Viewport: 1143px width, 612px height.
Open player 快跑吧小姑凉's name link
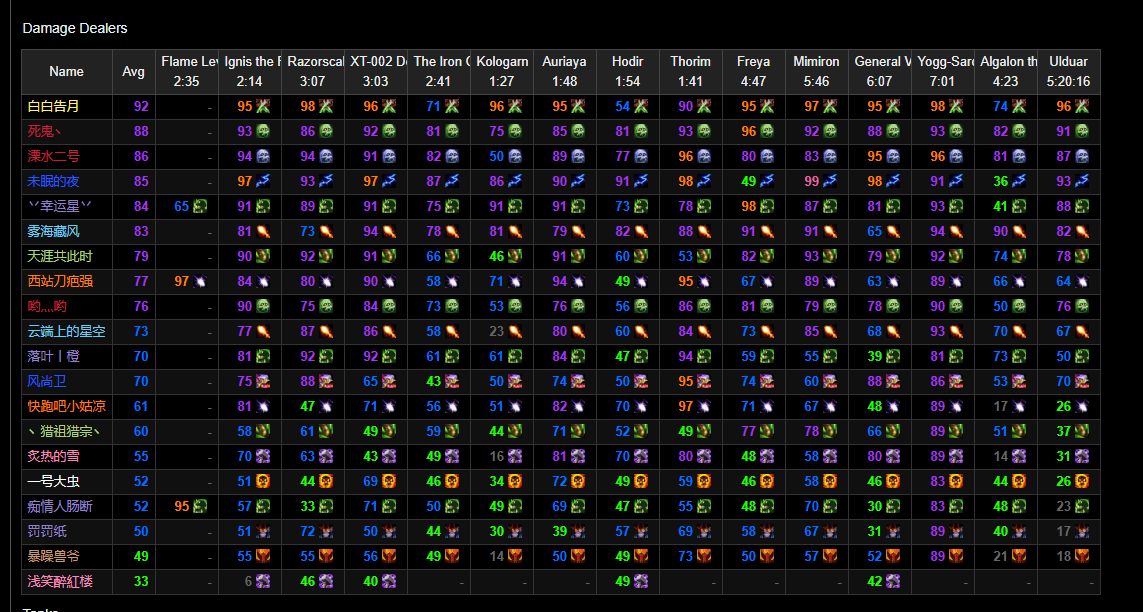pos(66,407)
